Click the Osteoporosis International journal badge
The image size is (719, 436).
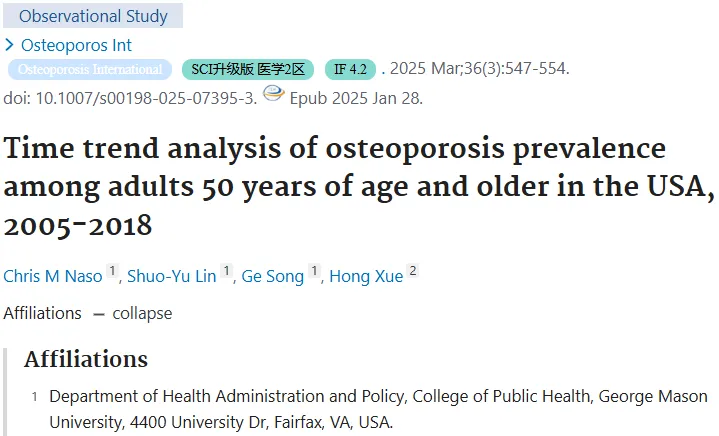(90, 70)
